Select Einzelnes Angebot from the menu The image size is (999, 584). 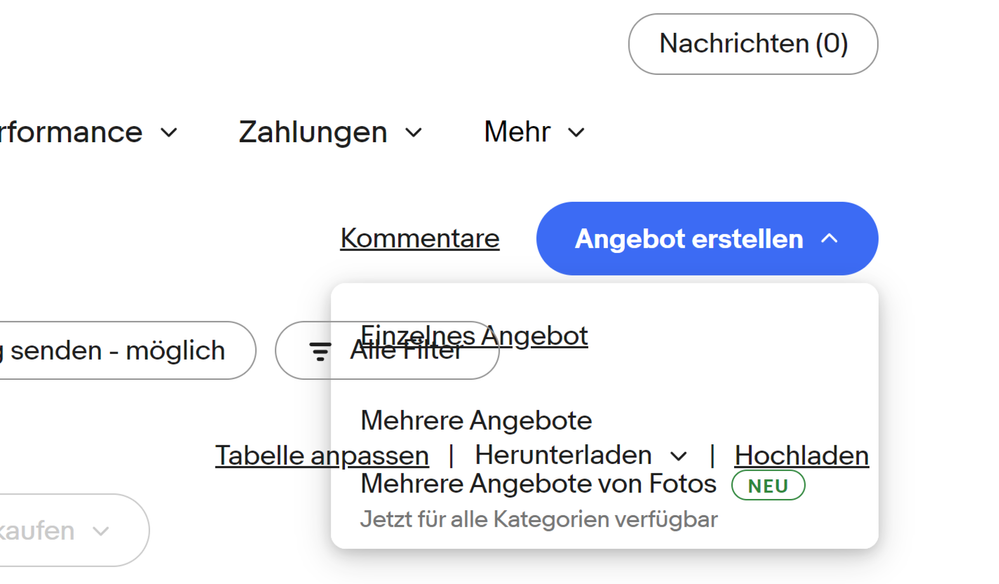[473, 336]
